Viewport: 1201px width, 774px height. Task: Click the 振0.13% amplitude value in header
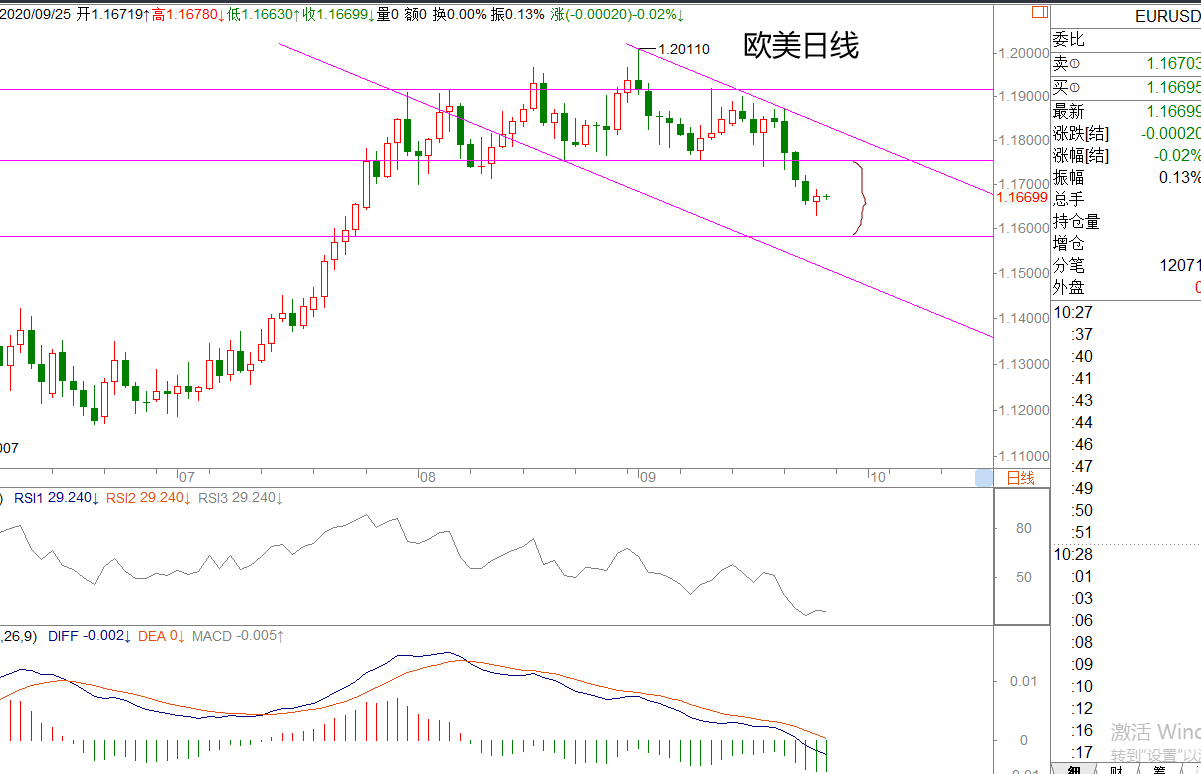pos(518,15)
